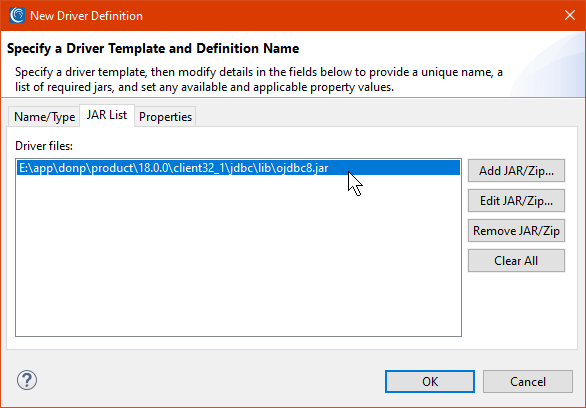
Task: Click the driver template description paragraph
Action: [x=259, y=79]
